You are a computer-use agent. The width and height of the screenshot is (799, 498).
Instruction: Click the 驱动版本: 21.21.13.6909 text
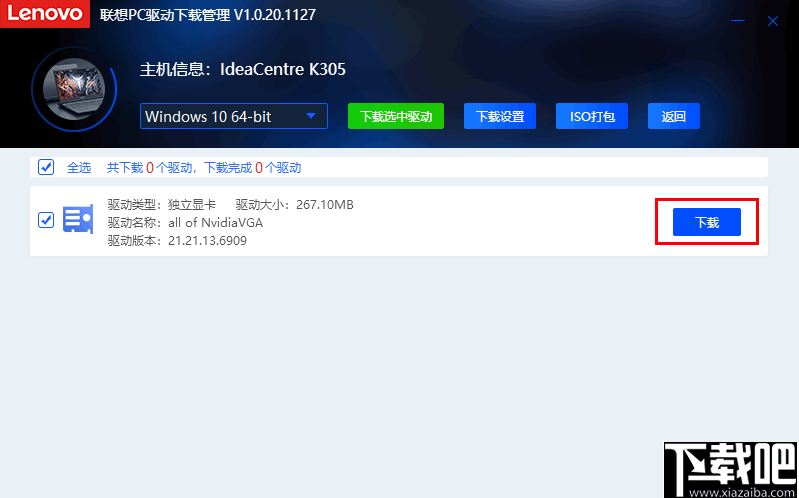[x=177, y=241]
